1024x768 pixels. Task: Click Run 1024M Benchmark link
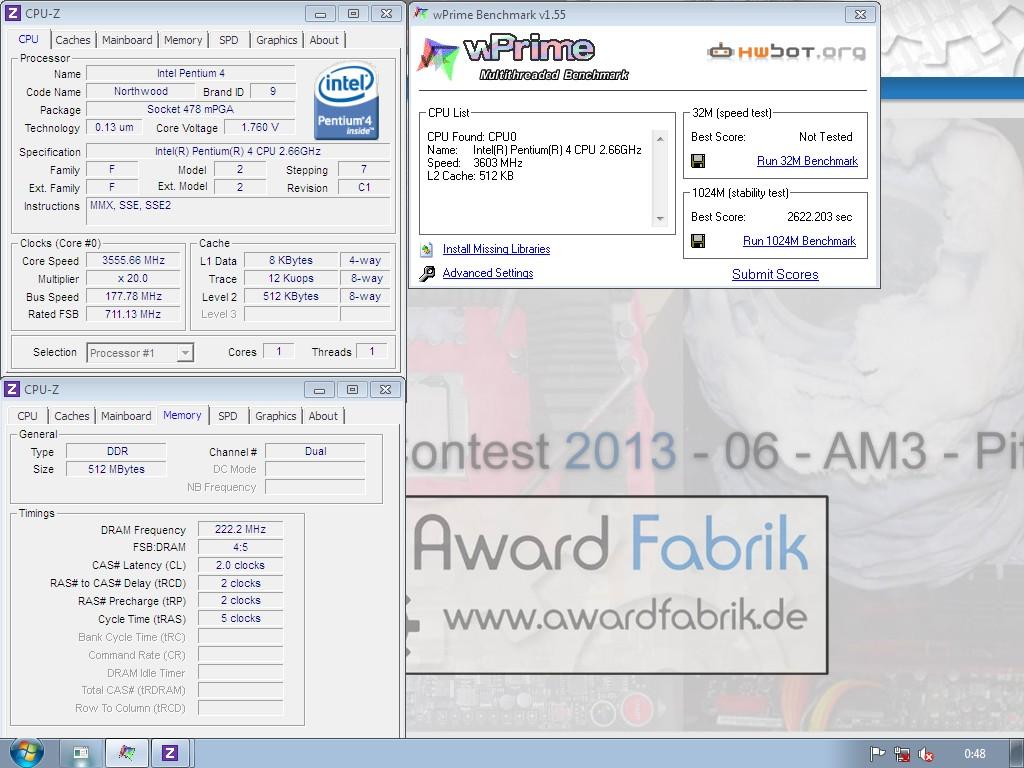[799, 242]
